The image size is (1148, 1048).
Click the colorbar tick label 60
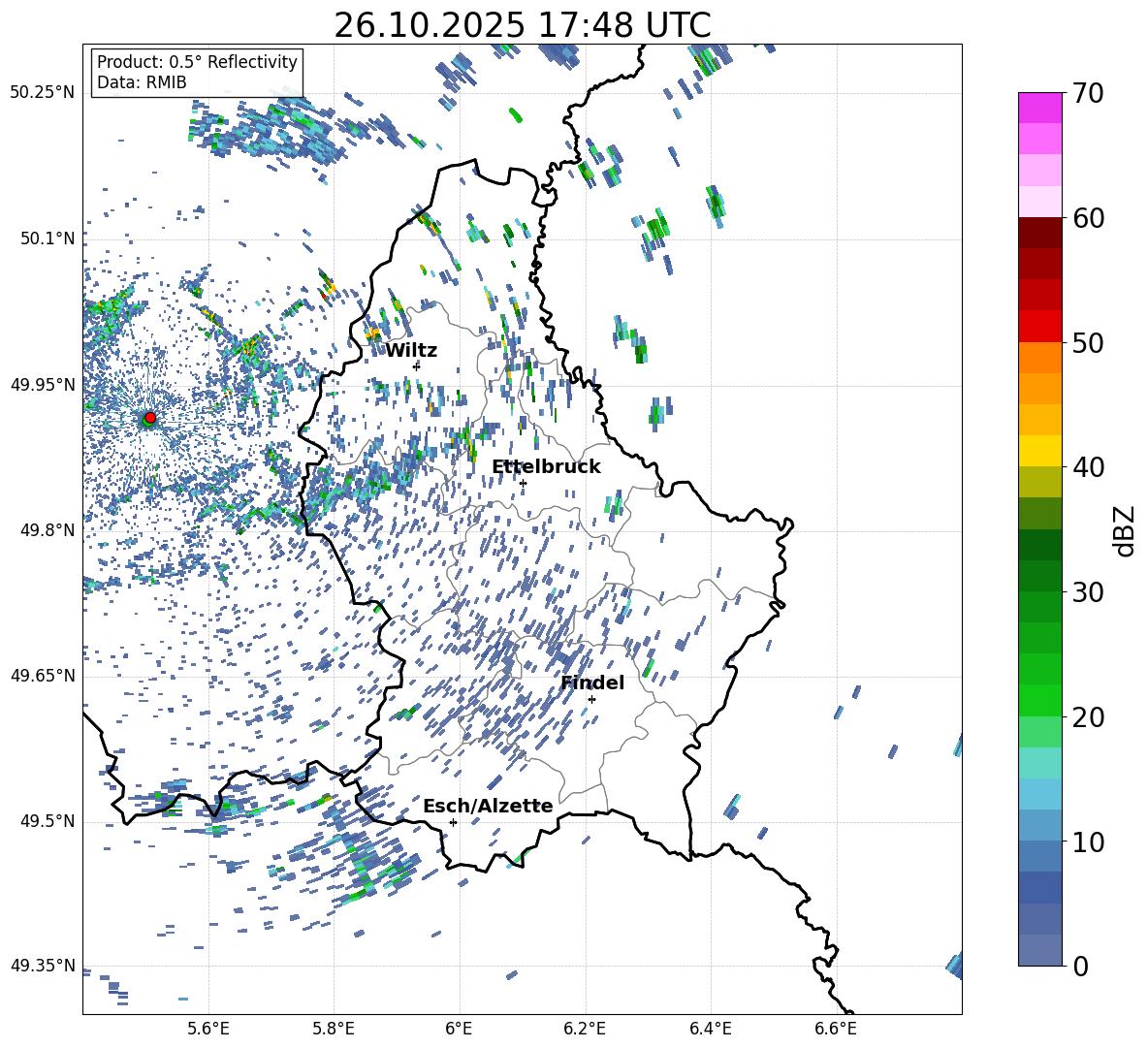coord(1088,218)
